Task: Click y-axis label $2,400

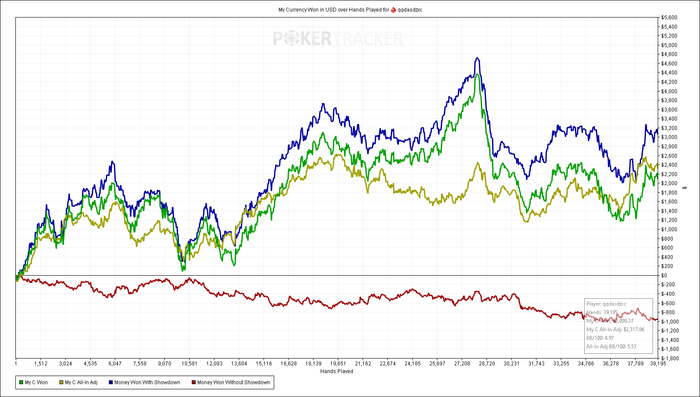Action: [x=668, y=165]
